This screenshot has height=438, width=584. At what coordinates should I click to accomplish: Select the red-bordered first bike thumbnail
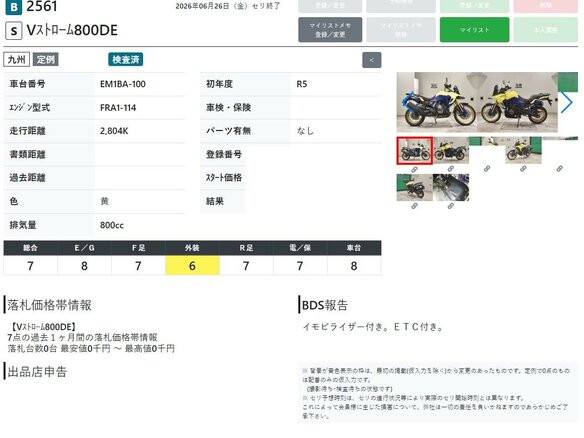pyautogui.click(x=415, y=150)
